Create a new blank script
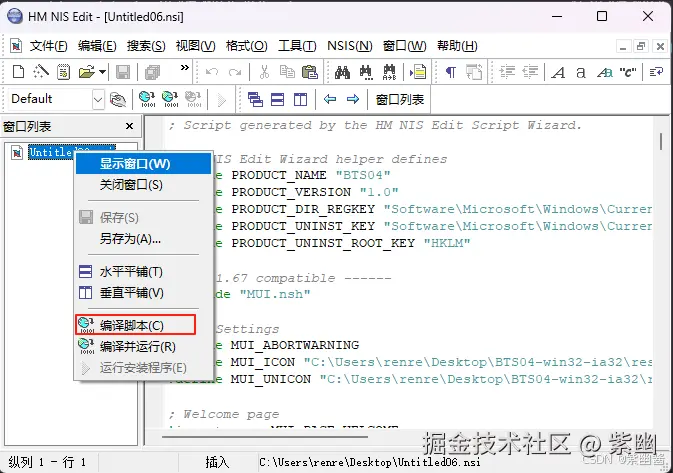Image resolution: width=673 pixels, height=473 pixels. [18, 72]
